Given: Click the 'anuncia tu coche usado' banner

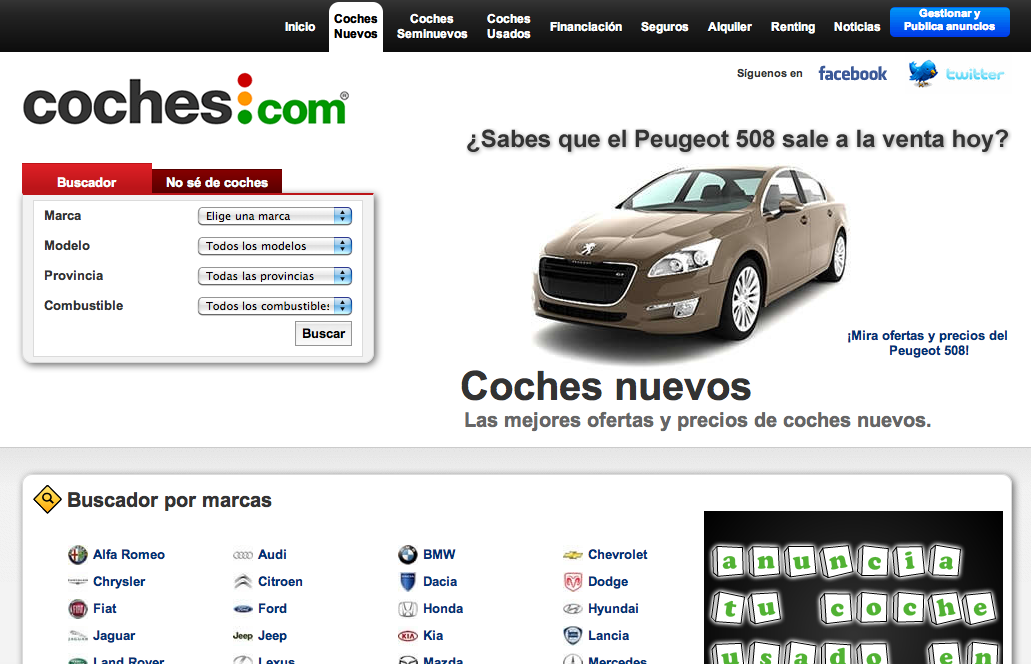Looking at the screenshot, I should coord(853,588).
